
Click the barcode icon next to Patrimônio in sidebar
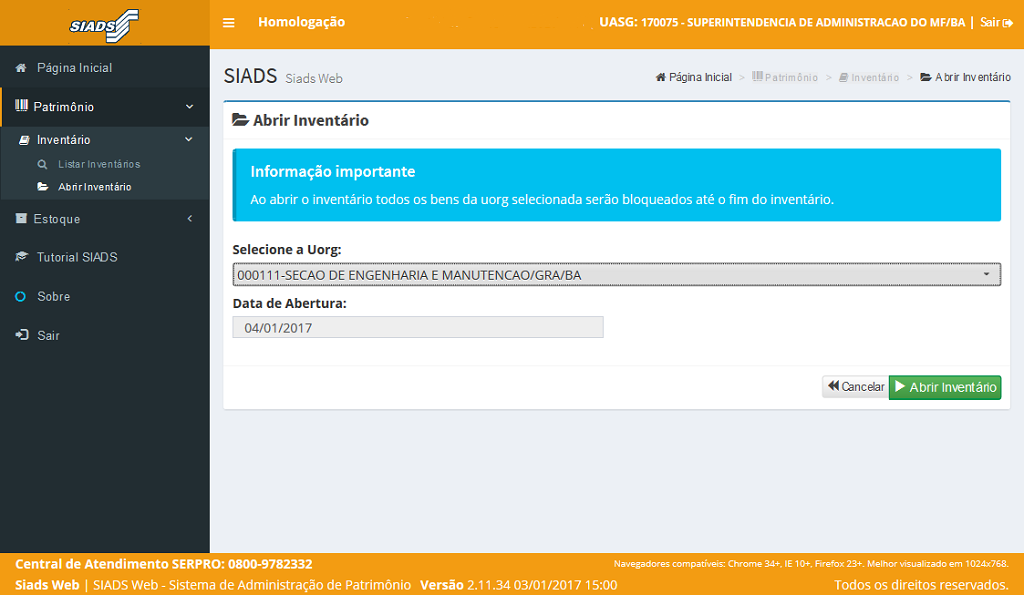point(22,106)
